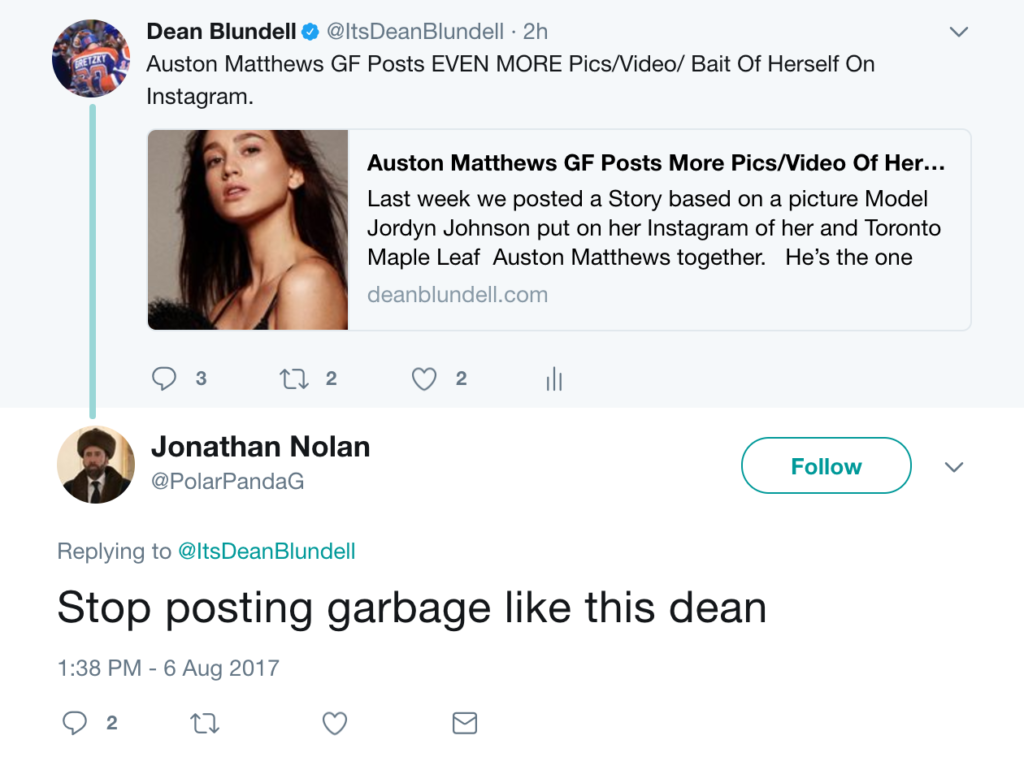Open Jonathan Nolan's @PolarPandaG handle
The height and width of the screenshot is (757, 1024).
pyautogui.click(x=227, y=481)
